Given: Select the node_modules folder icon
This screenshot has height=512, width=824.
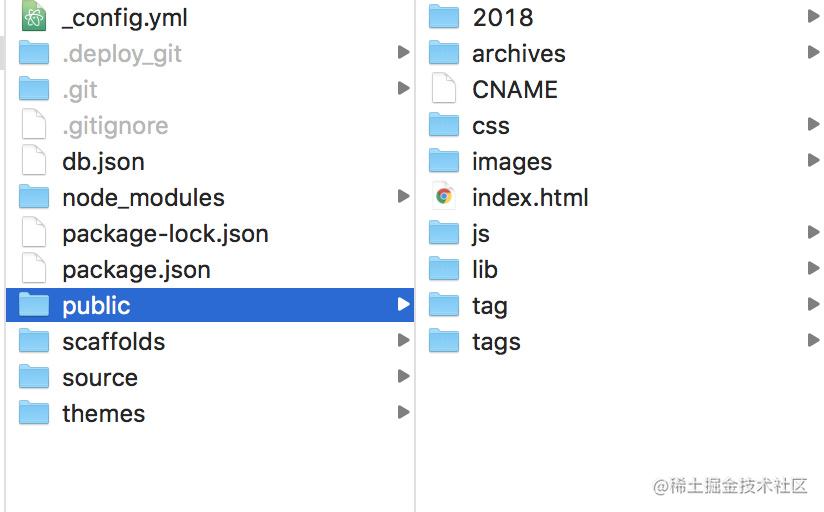Looking at the screenshot, I should 34,197.
